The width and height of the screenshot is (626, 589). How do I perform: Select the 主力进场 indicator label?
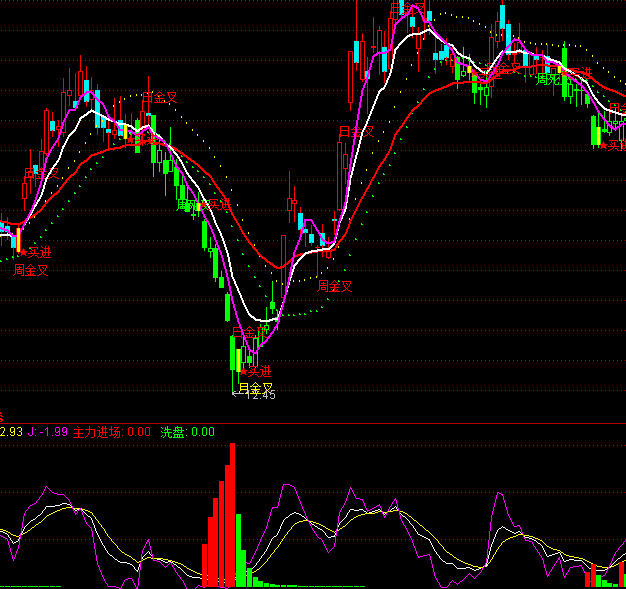[x=97, y=432]
